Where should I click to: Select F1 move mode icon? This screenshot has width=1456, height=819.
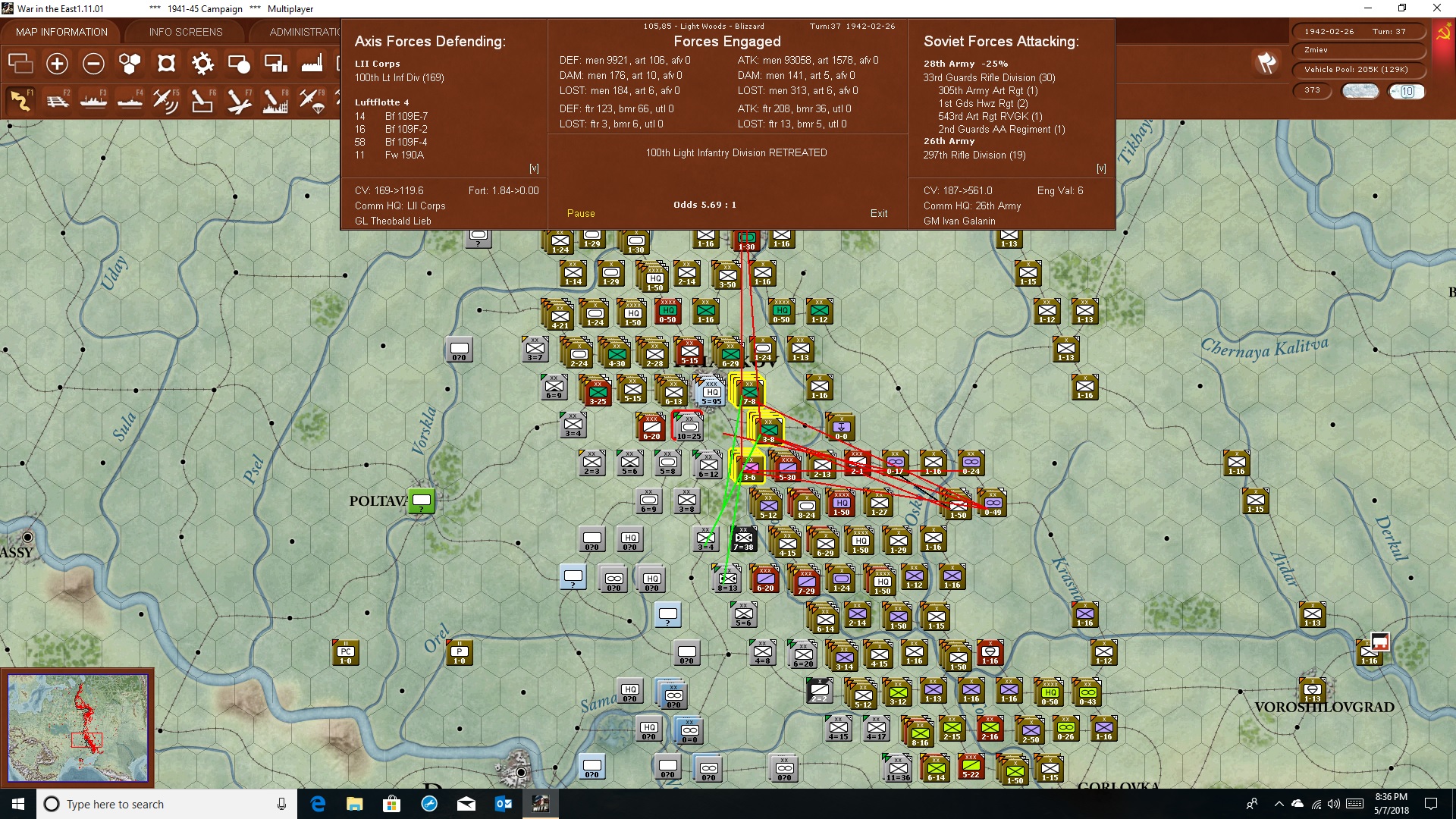[x=20, y=100]
